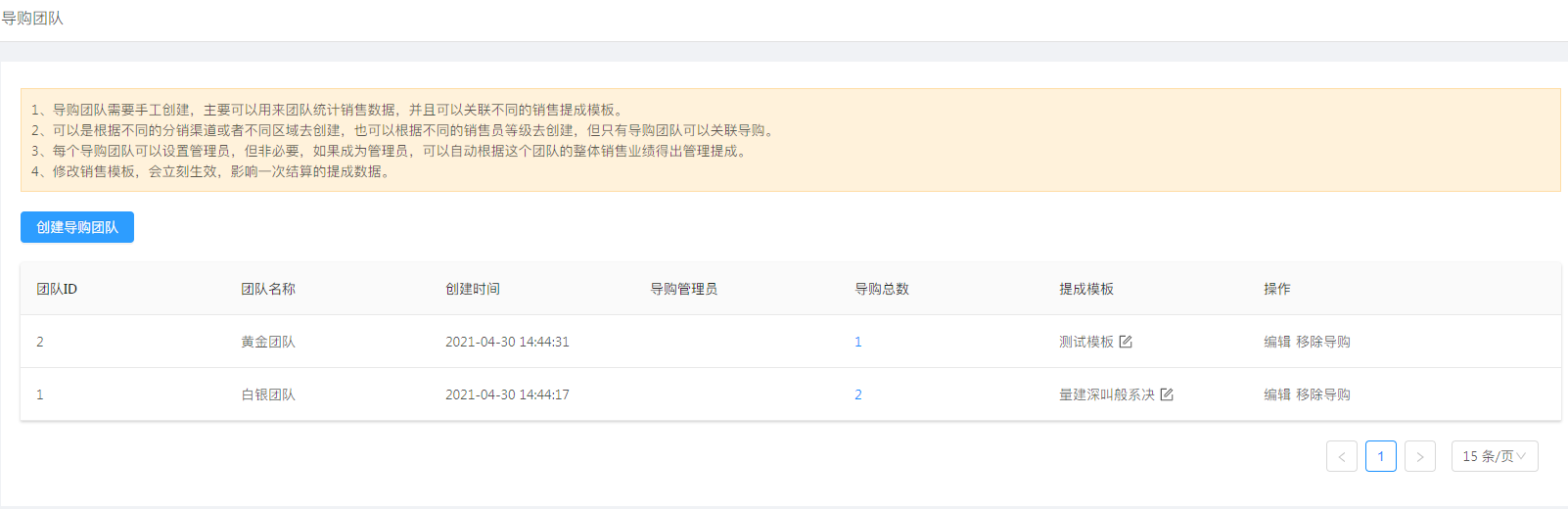Click 移除导购 for 白银团队 row

(x=1323, y=394)
